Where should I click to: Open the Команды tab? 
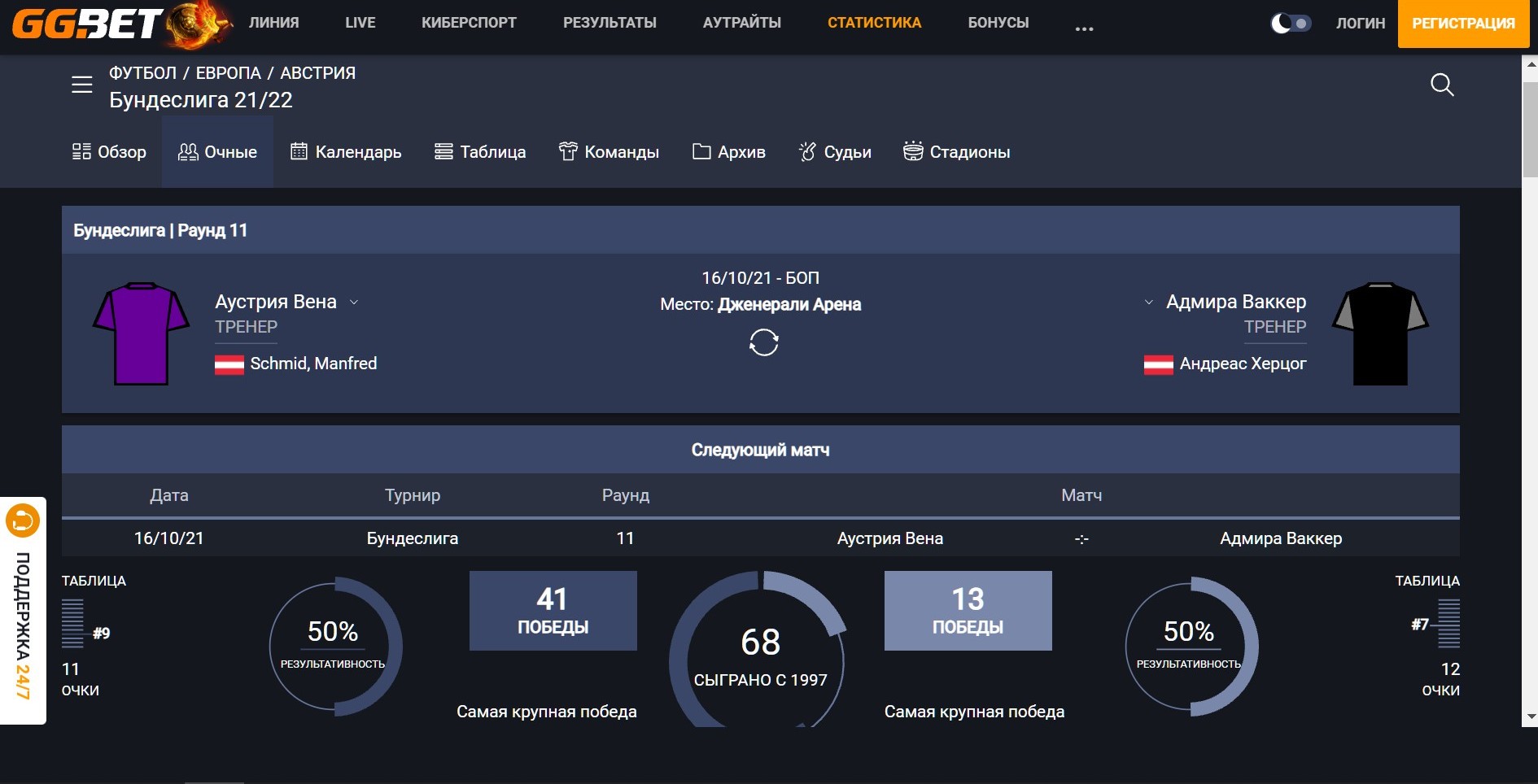click(609, 152)
